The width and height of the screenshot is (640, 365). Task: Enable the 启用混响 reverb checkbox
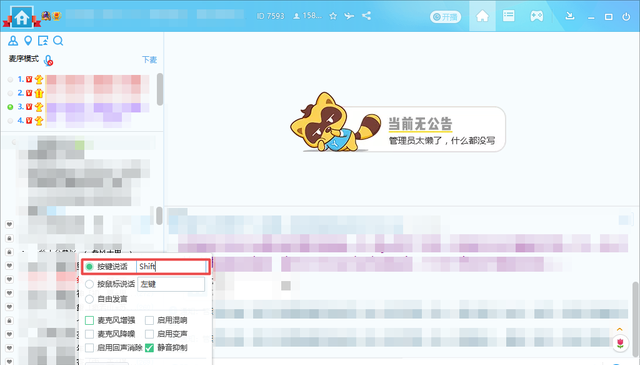pos(149,320)
